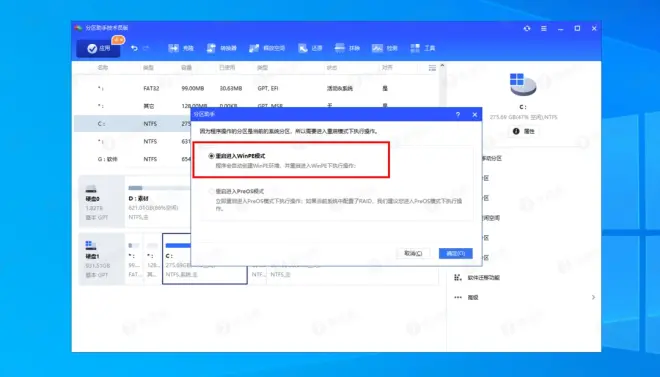Screen dimensions: 660x377
Task: Click the C: drive icon in right panel
Action: 522,84
